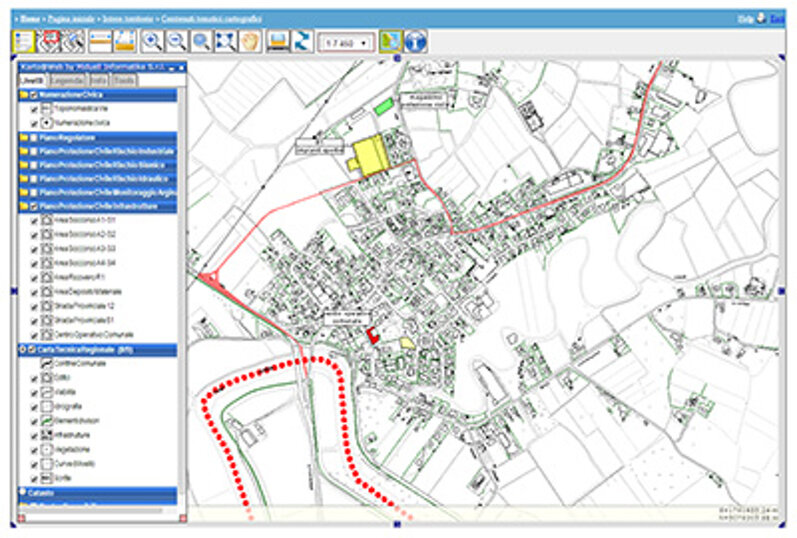Switch to the Legenda tab
797x538 pixels.
pos(69,80)
